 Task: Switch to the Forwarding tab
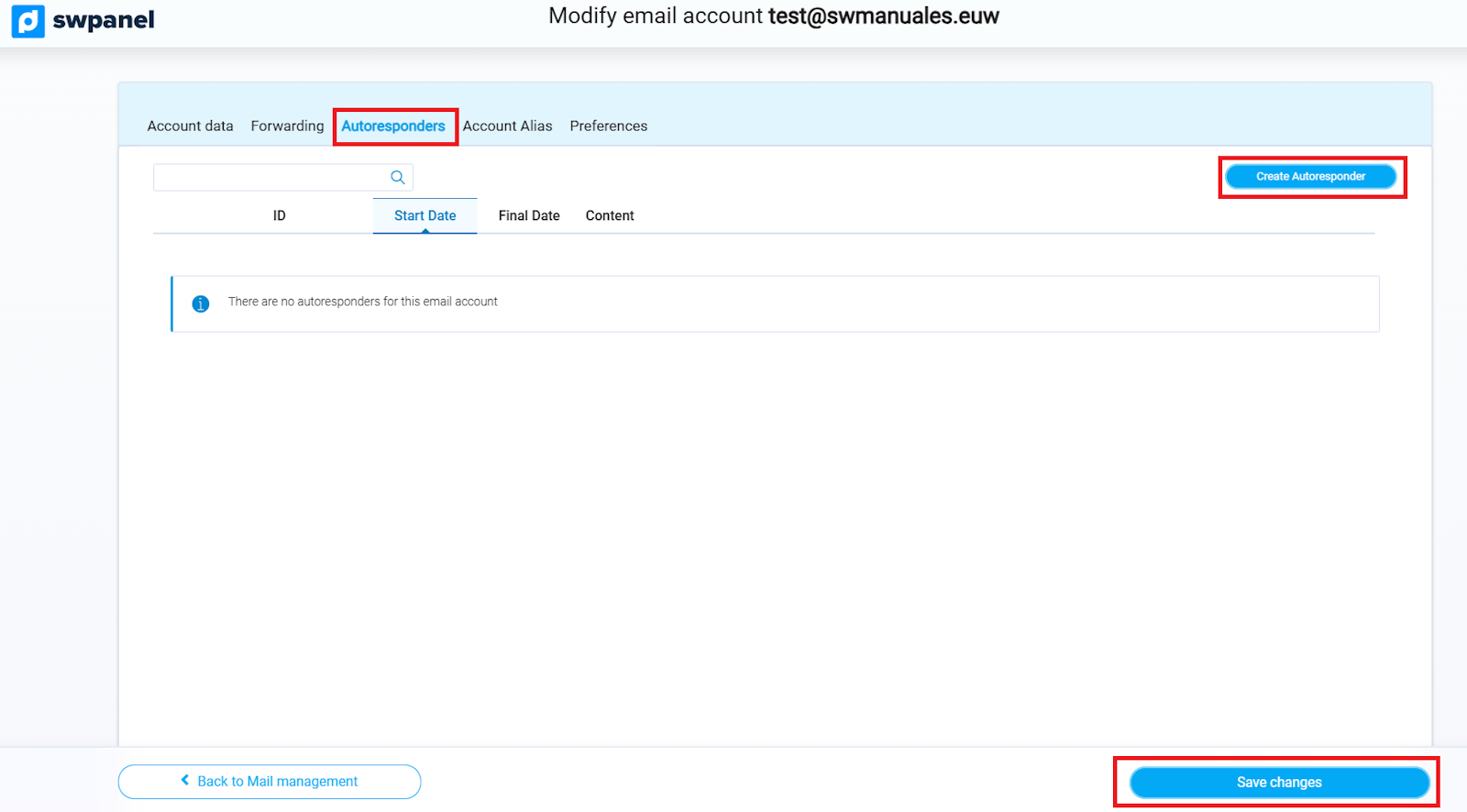coord(287,126)
